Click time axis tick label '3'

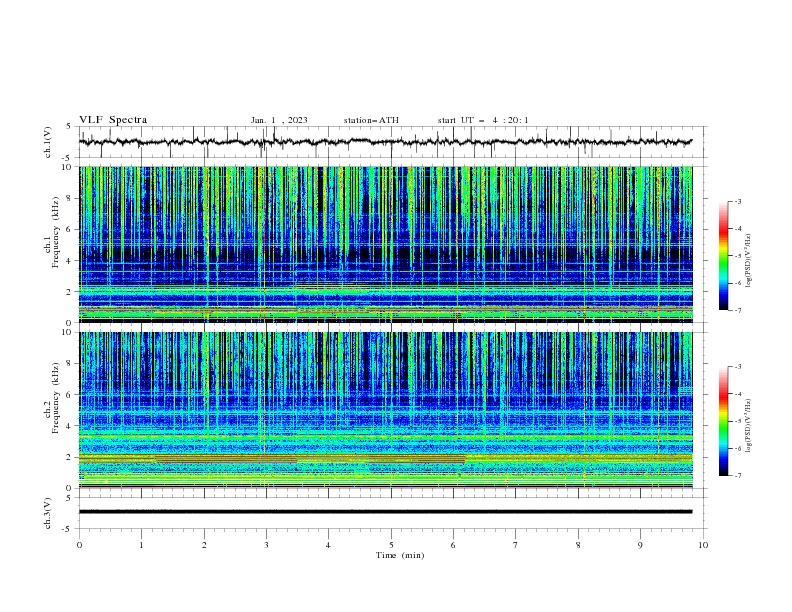click(266, 545)
